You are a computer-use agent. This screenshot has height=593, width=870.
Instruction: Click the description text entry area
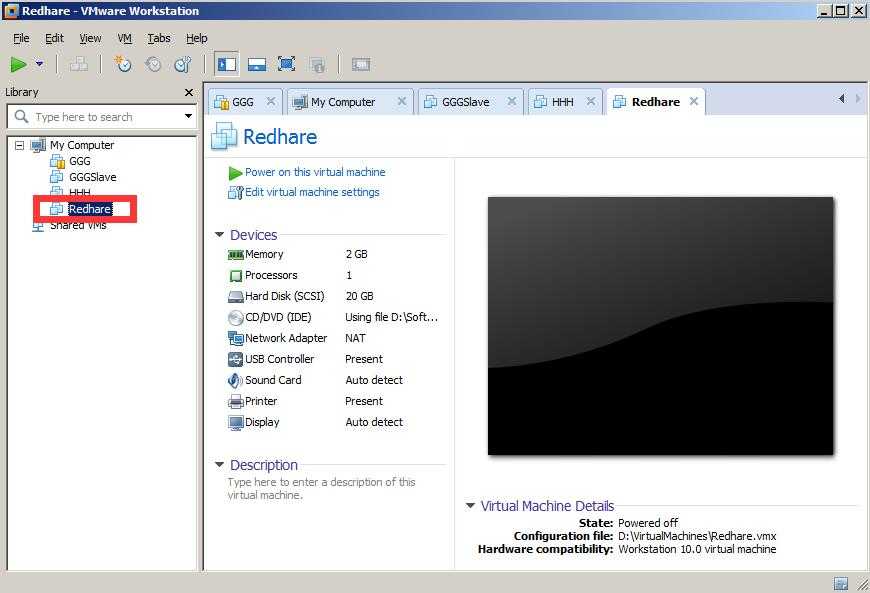click(322, 489)
